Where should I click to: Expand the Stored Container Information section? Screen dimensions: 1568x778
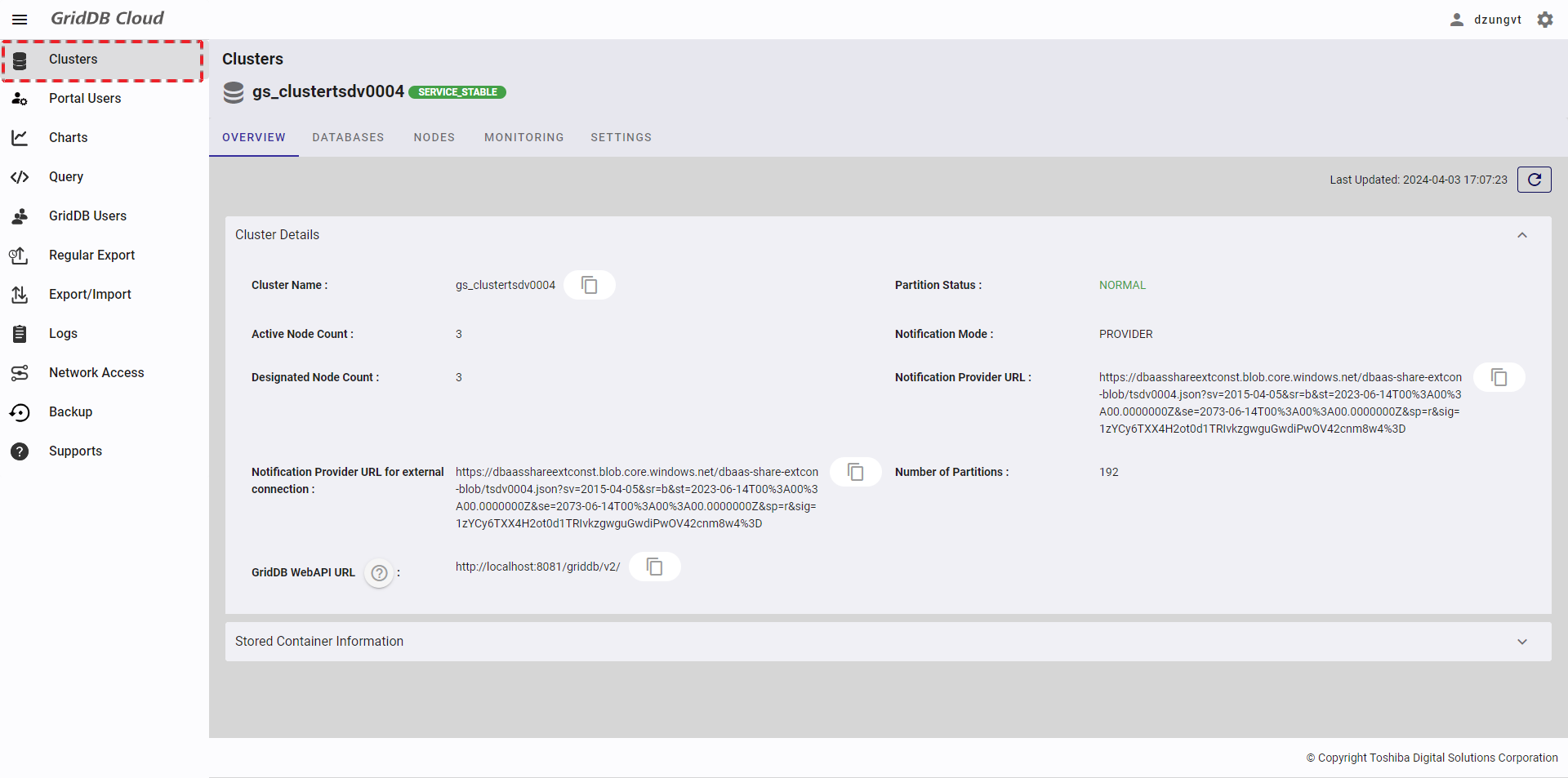pos(1521,642)
